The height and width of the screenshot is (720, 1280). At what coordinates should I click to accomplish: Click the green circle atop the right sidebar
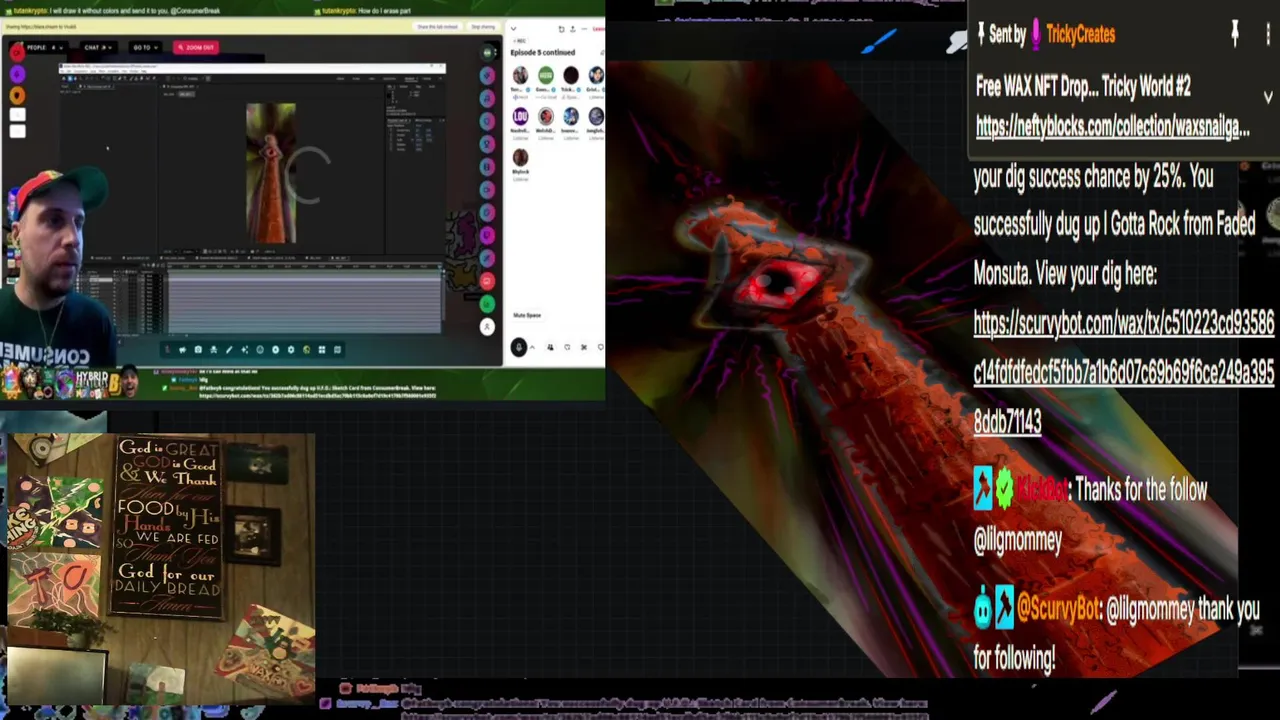coord(487,52)
